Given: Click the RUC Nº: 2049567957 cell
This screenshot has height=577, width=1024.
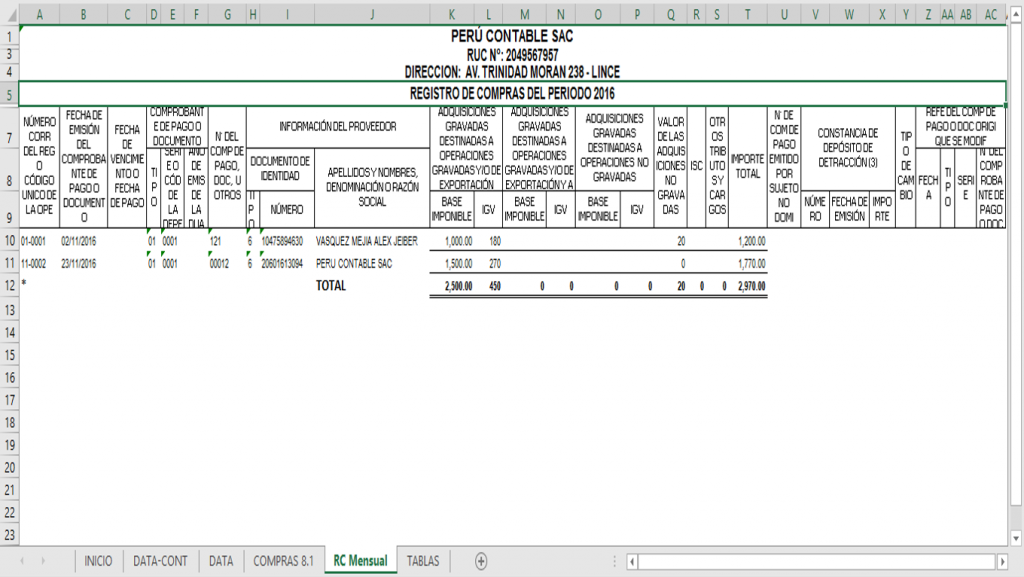Looking at the screenshot, I should (x=512, y=55).
